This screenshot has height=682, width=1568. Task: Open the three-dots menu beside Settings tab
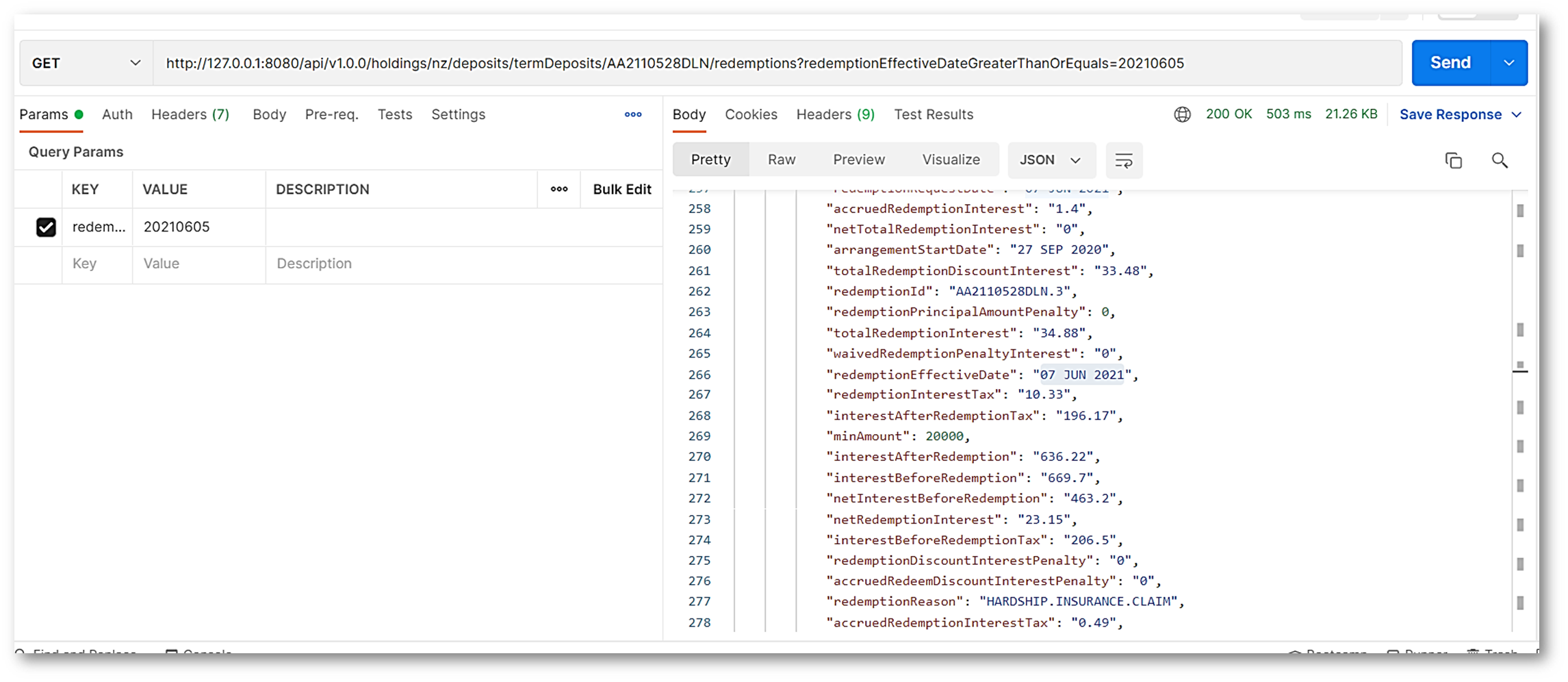pyautogui.click(x=632, y=114)
